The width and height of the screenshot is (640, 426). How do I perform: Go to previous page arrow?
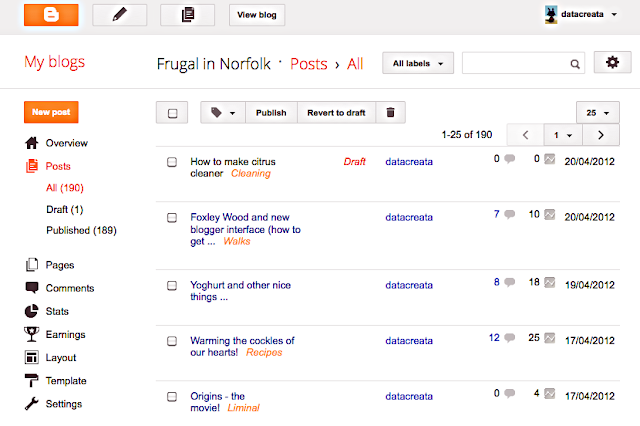click(x=524, y=135)
